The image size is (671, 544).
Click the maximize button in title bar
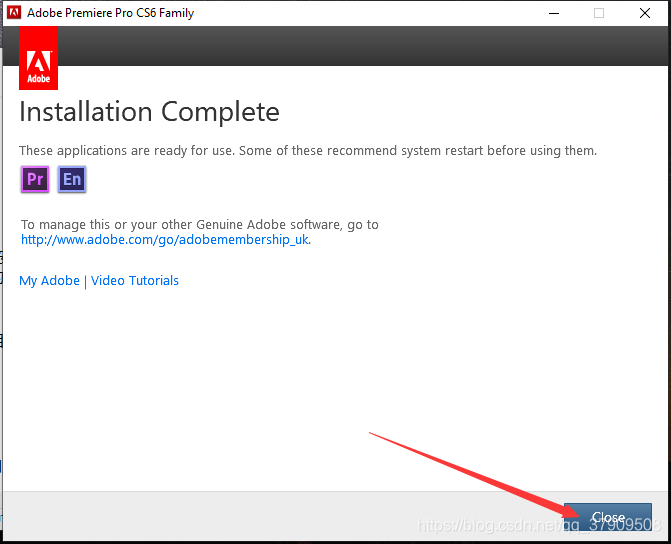click(x=599, y=13)
